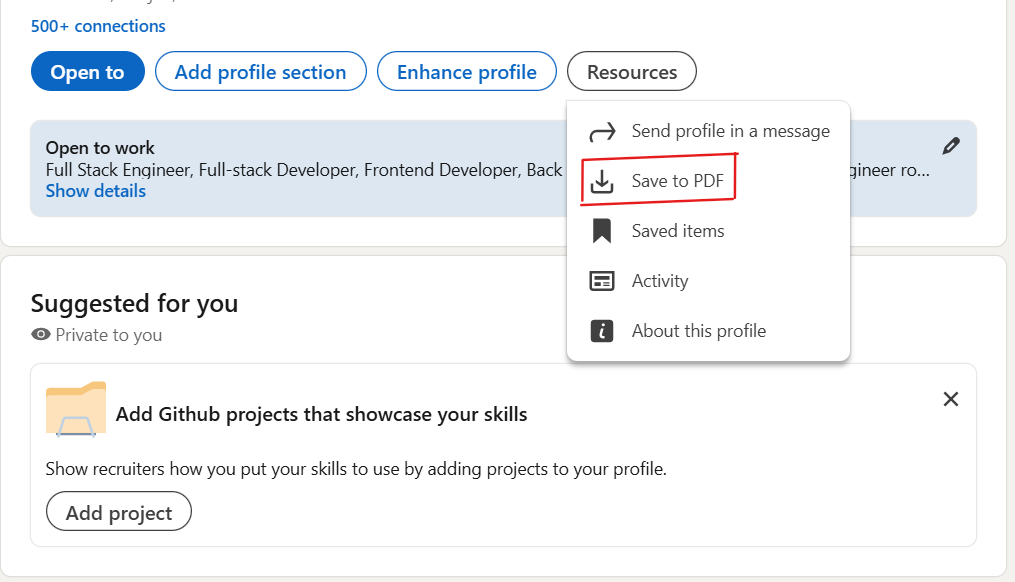Click the info icon beside About this profile

click(x=602, y=330)
